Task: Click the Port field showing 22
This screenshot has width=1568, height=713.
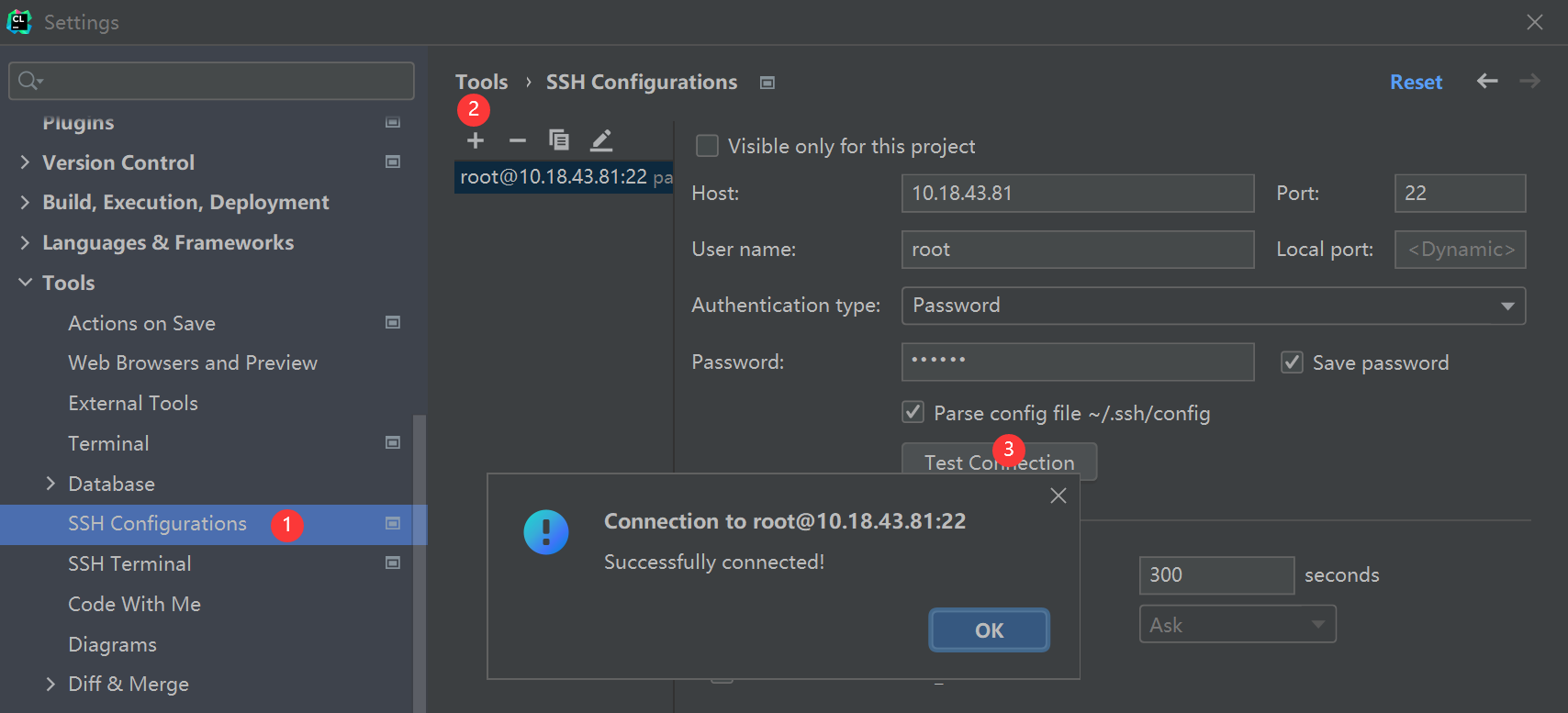Action: 1460,194
